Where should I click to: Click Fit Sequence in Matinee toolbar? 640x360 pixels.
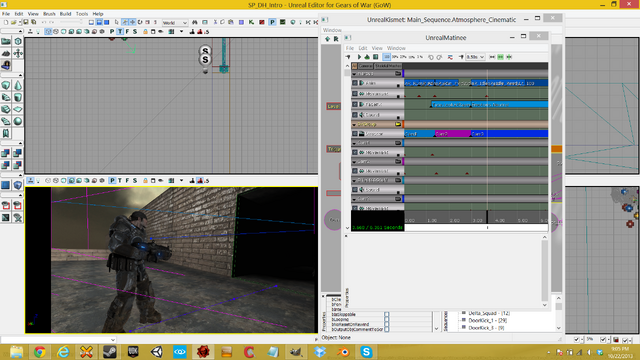pyautogui.click(x=492, y=57)
